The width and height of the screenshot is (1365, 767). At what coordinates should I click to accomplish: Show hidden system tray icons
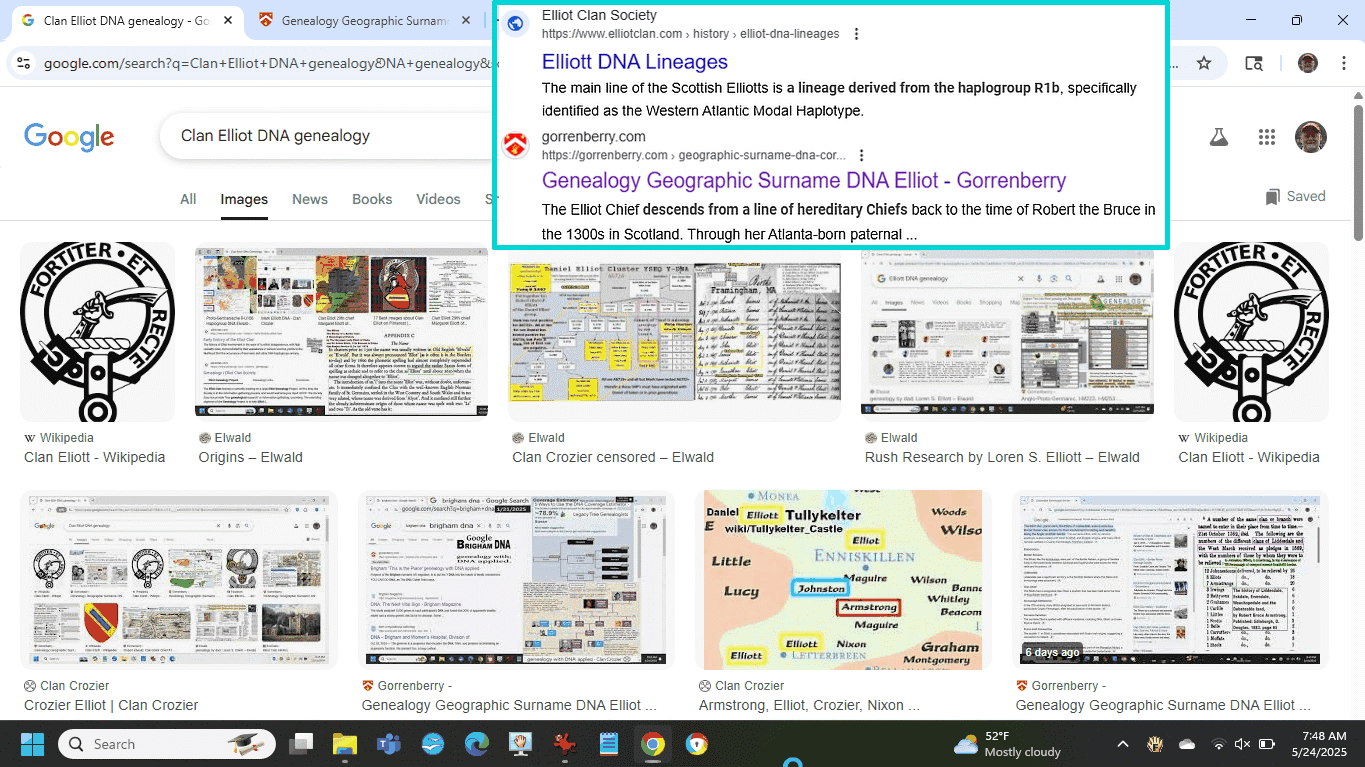[x=1122, y=744]
